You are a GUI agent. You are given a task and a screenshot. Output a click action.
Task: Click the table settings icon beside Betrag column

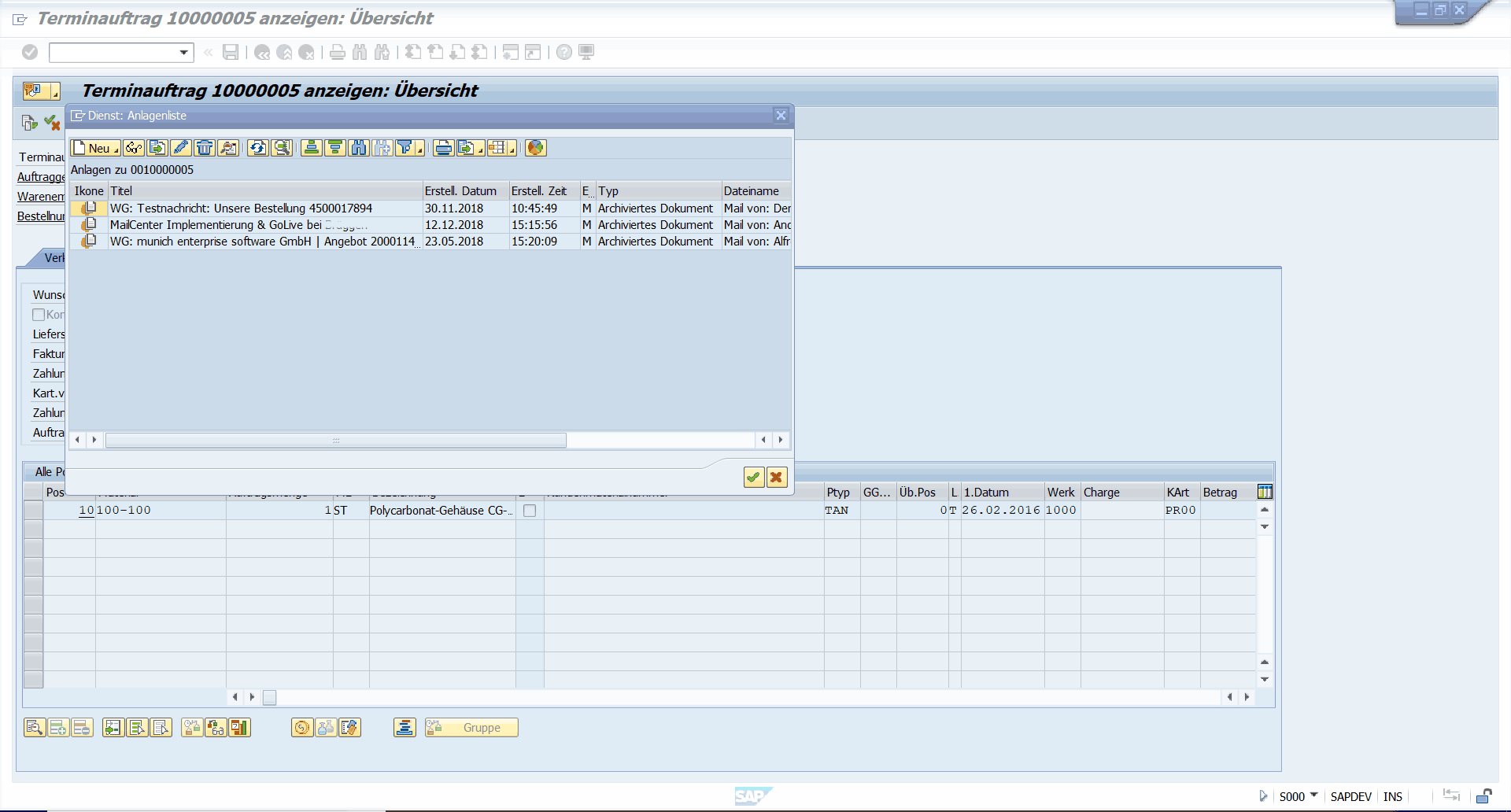tap(1265, 493)
